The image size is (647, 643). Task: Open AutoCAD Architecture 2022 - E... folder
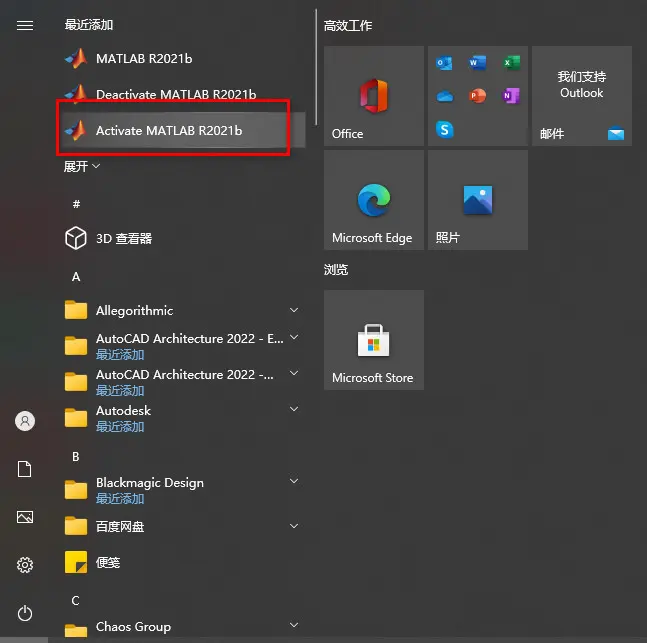(x=184, y=346)
